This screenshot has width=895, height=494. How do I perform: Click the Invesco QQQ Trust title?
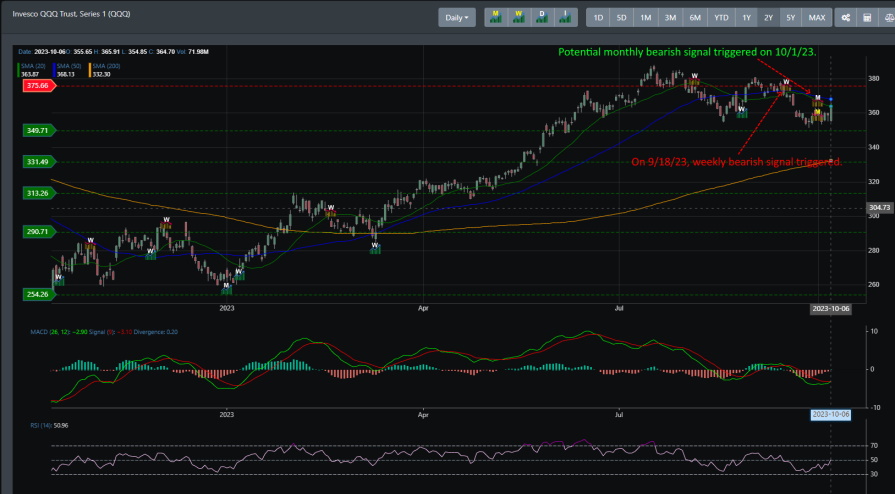(71, 13)
